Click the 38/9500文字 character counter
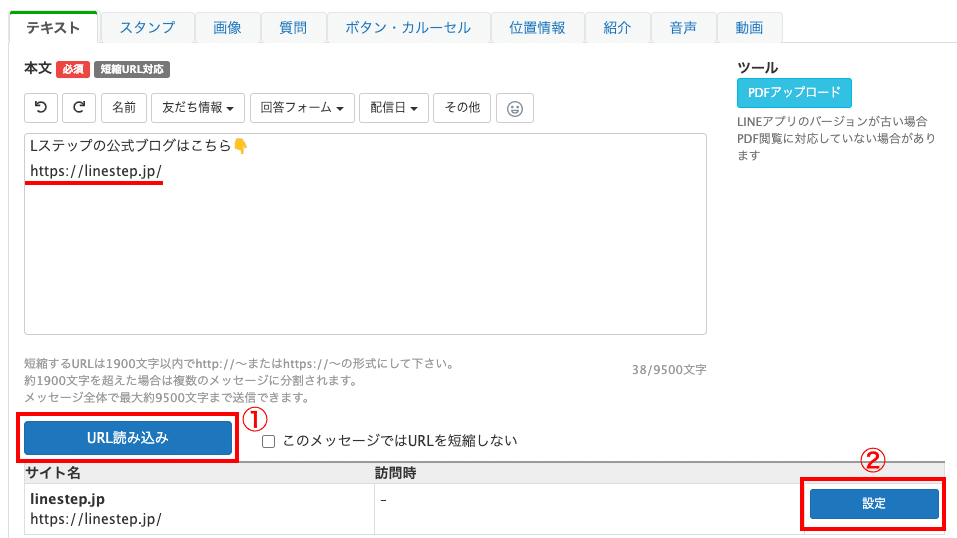Viewport: 957px width, 538px height. click(x=669, y=369)
